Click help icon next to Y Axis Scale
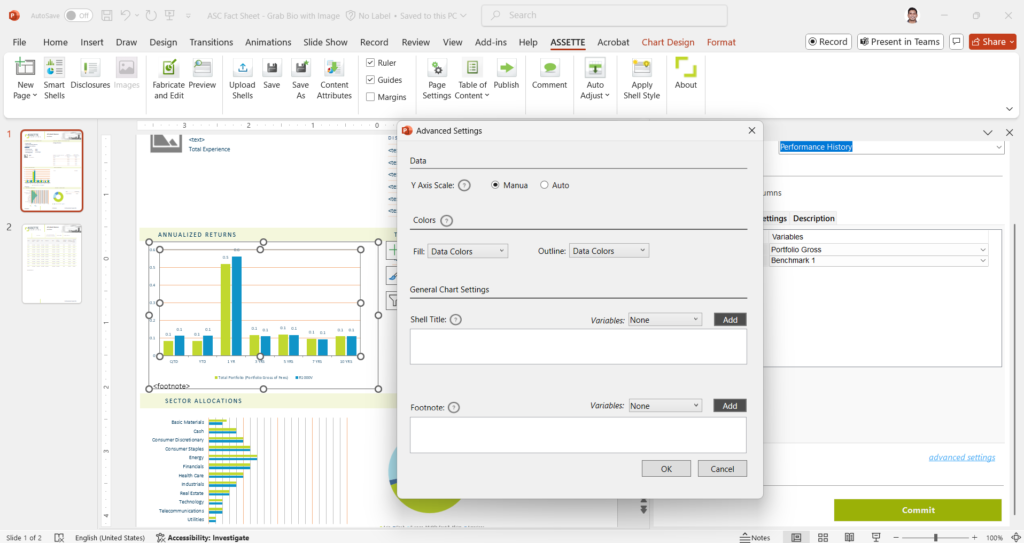The height and width of the screenshot is (543, 1024). tap(464, 186)
